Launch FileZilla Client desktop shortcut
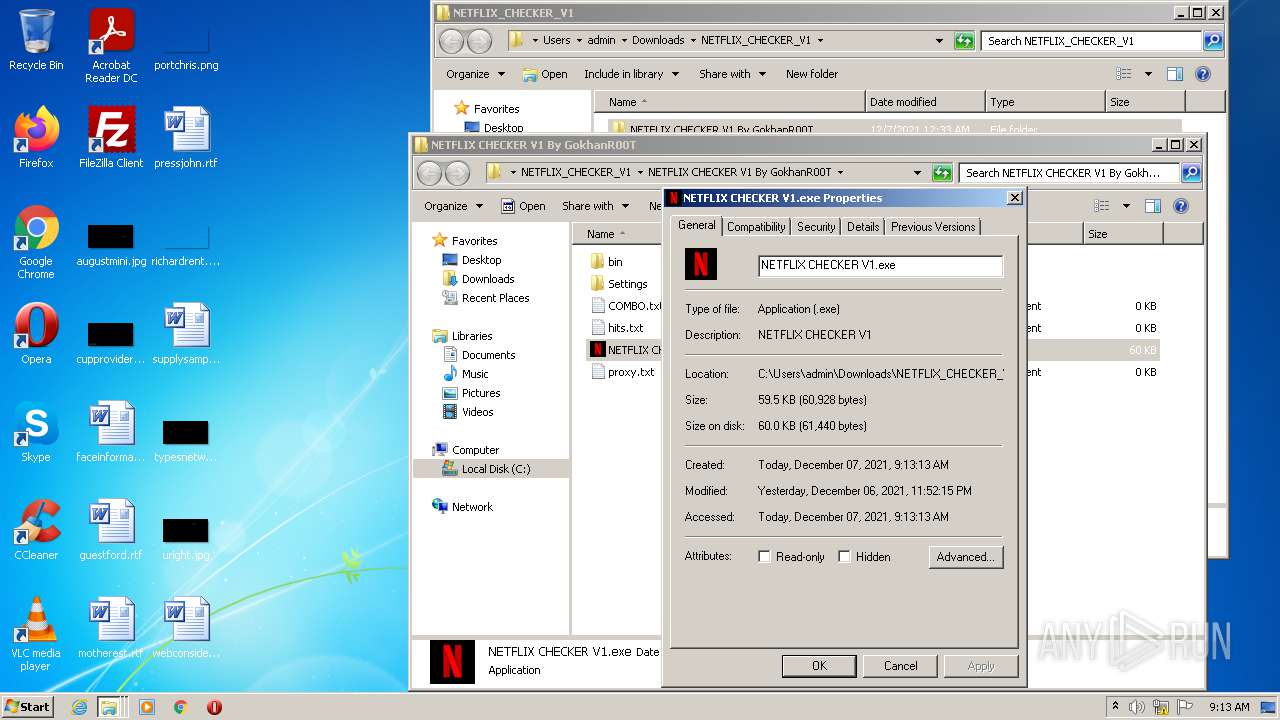Image resolution: width=1280 pixels, height=720 pixels. 111,137
